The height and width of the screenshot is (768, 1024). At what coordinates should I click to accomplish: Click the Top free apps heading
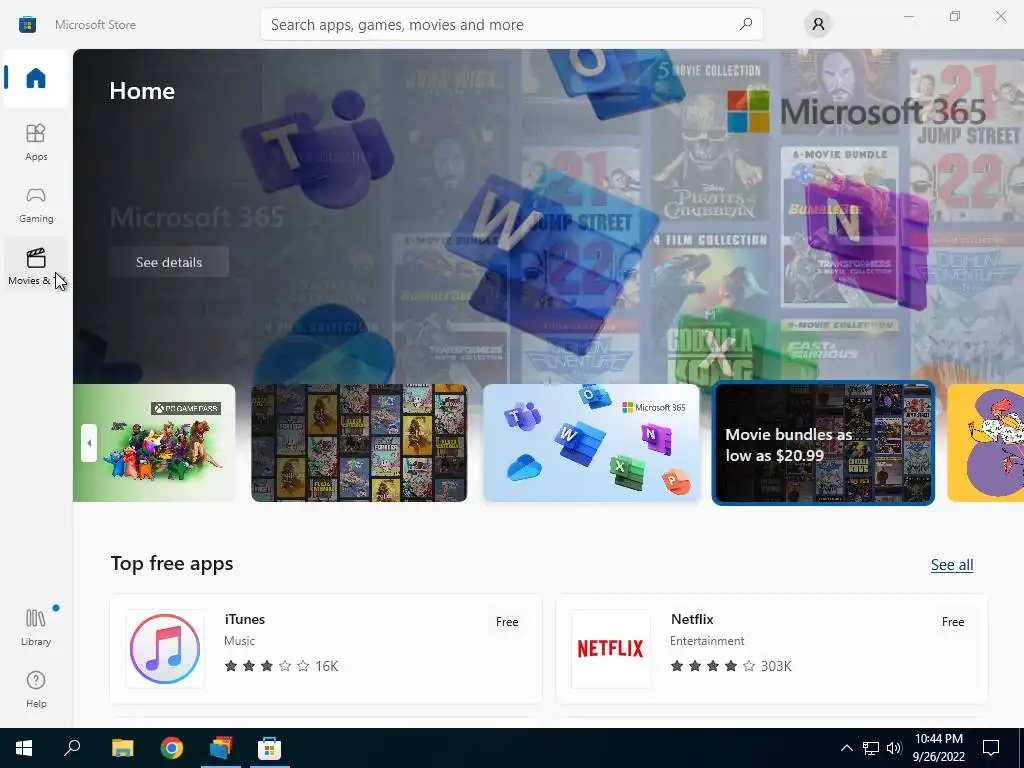(172, 563)
